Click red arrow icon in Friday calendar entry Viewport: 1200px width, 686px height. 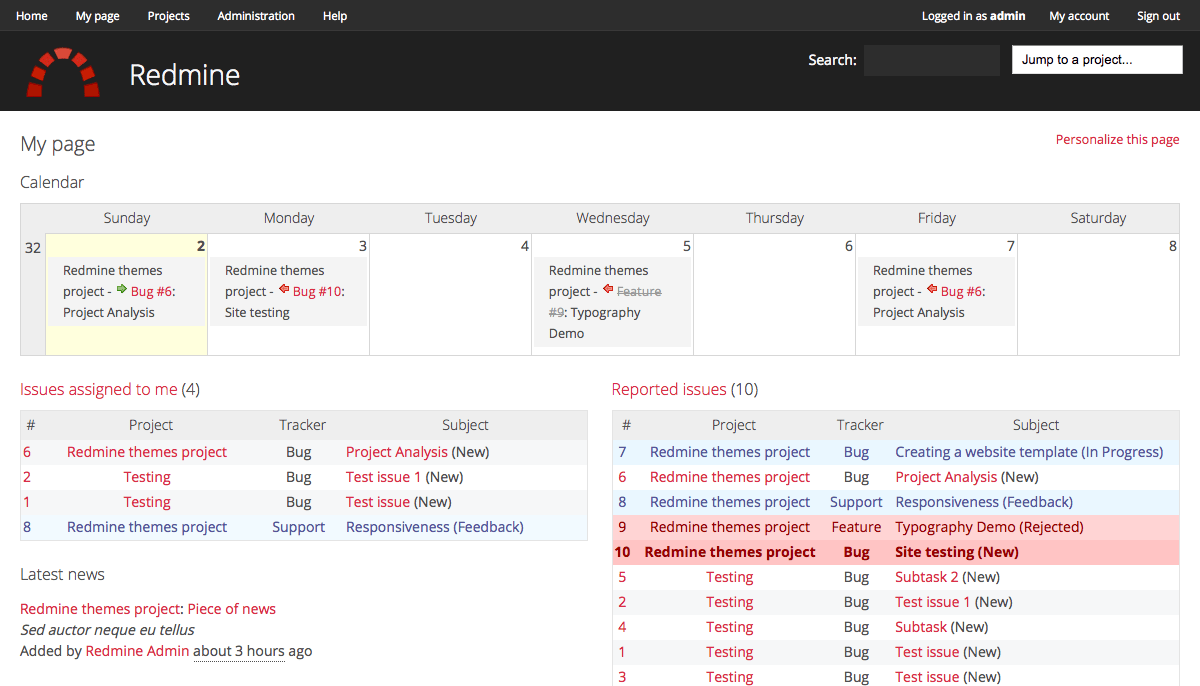[932, 290]
